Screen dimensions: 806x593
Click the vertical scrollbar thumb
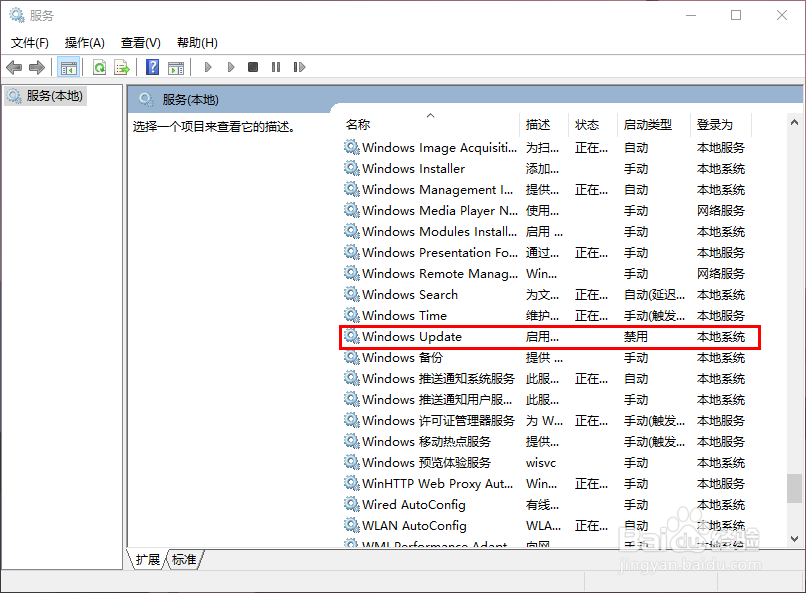pos(794,488)
